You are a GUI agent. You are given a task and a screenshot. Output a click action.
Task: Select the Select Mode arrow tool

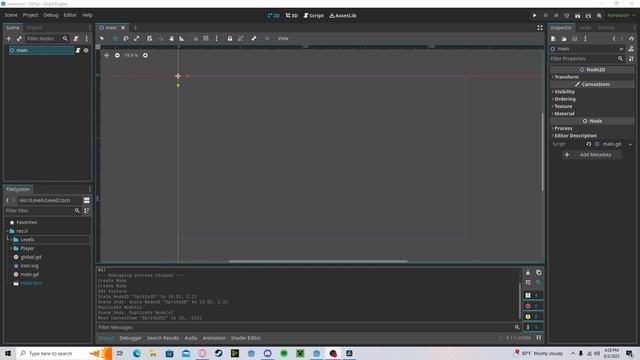coord(102,38)
